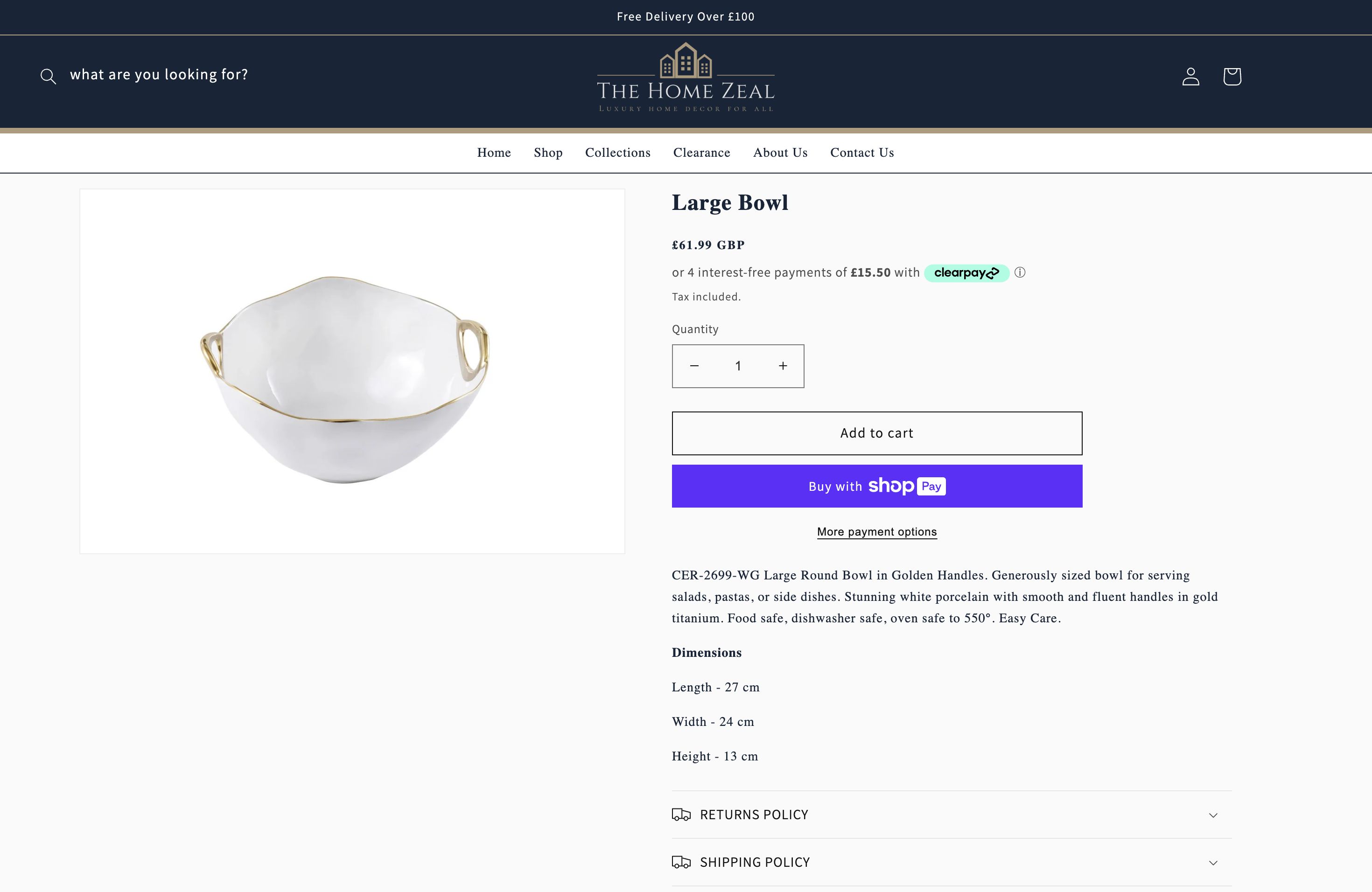Click the Shipping Policy truck icon
Viewport: 1372px width, 892px height.
(683, 863)
